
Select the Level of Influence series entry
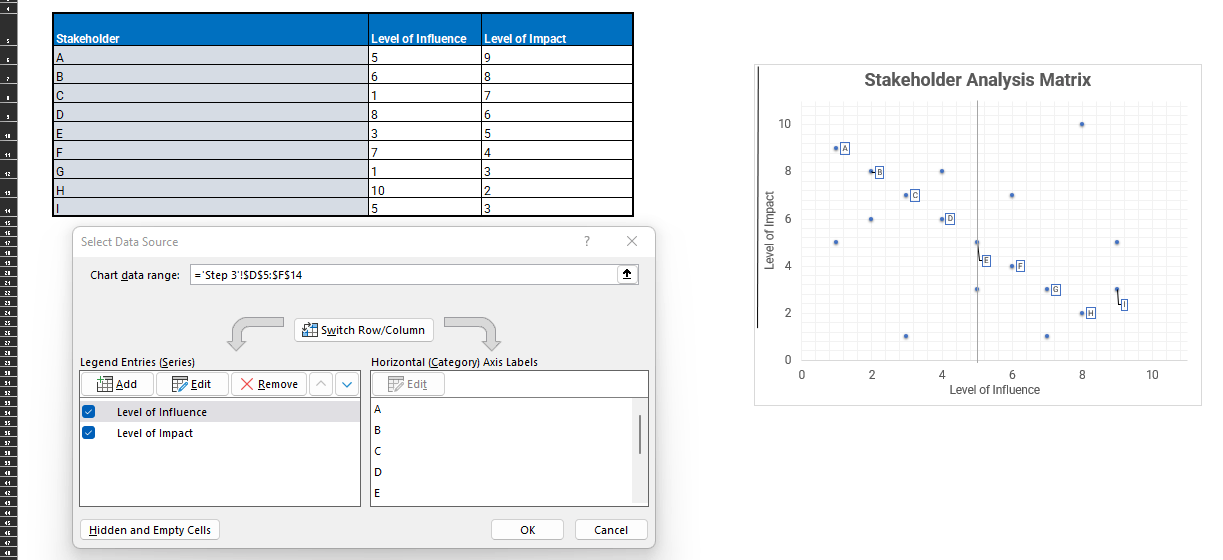coord(219,412)
